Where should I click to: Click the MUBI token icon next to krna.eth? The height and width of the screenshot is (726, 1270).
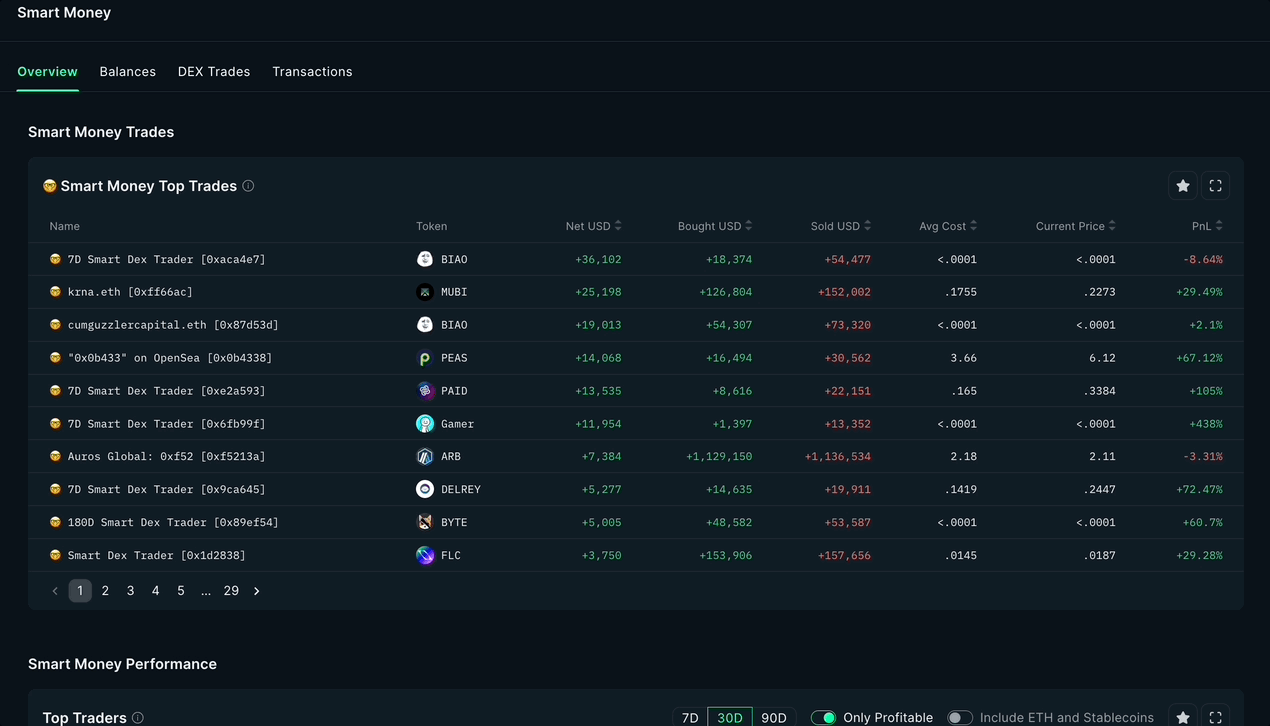tap(426, 291)
